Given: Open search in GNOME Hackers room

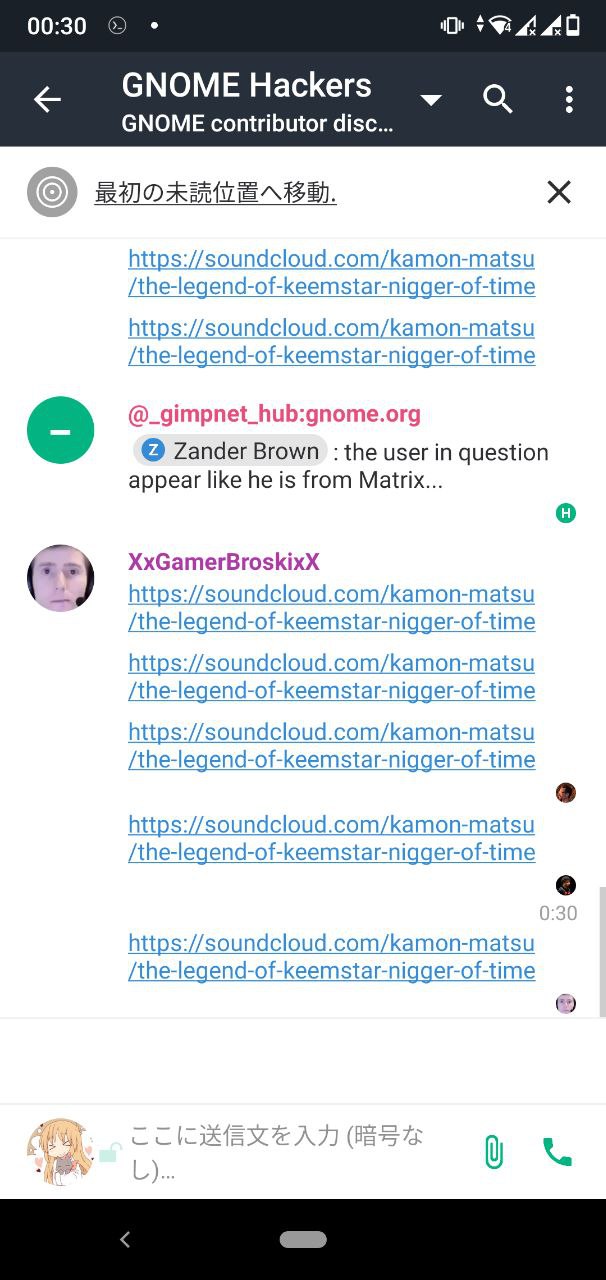Looking at the screenshot, I should pyautogui.click(x=497, y=99).
